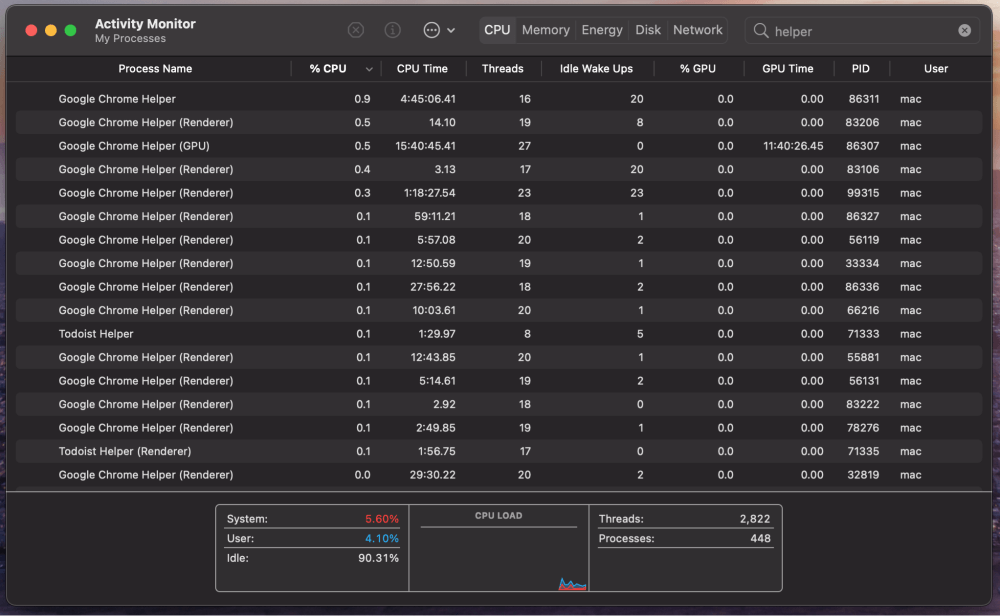The height and width of the screenshot is (616, 1000).
Task: Toggle sort order on % CPU column
Action: pyautogui.click(x=335, y=69)
